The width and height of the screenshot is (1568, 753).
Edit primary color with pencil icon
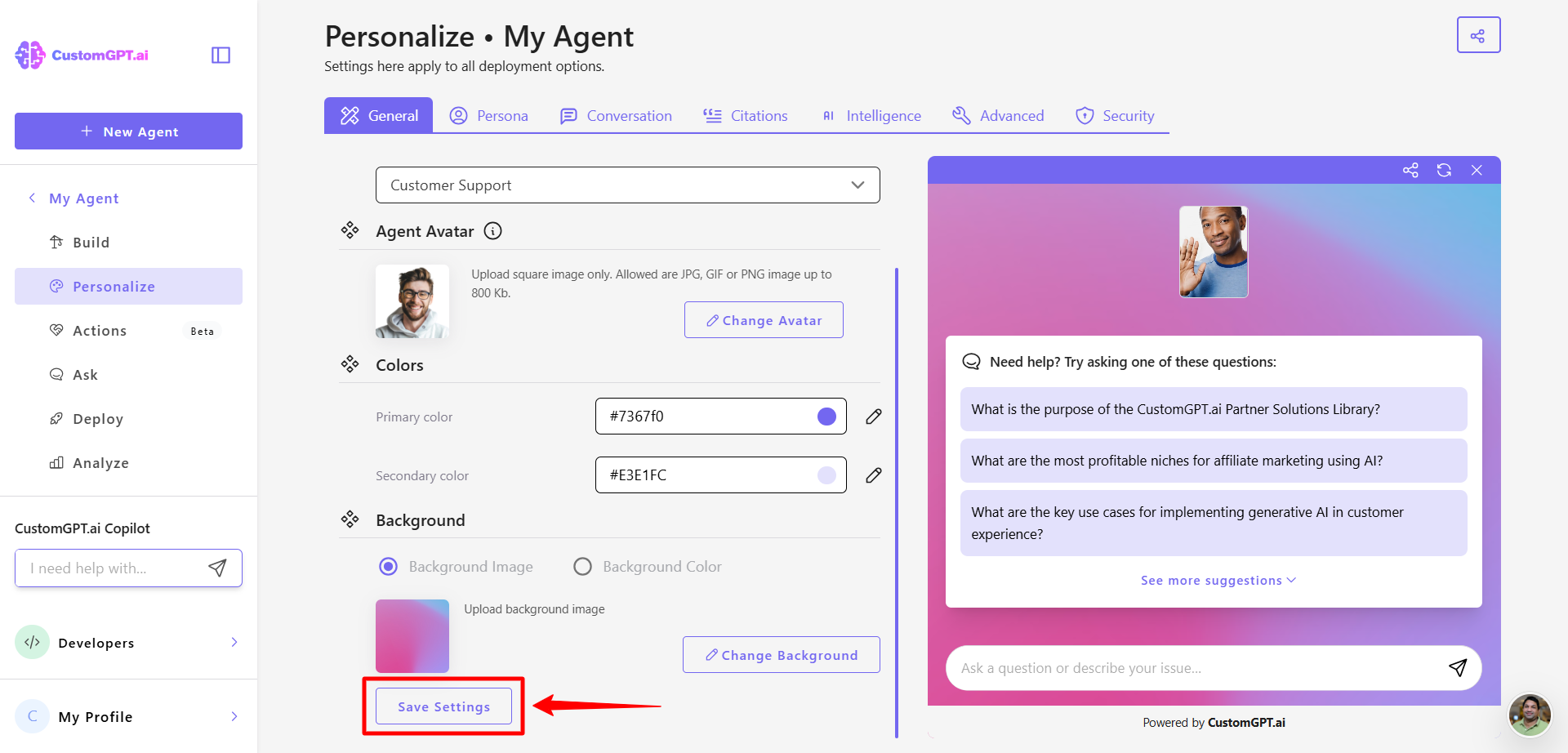873,417
